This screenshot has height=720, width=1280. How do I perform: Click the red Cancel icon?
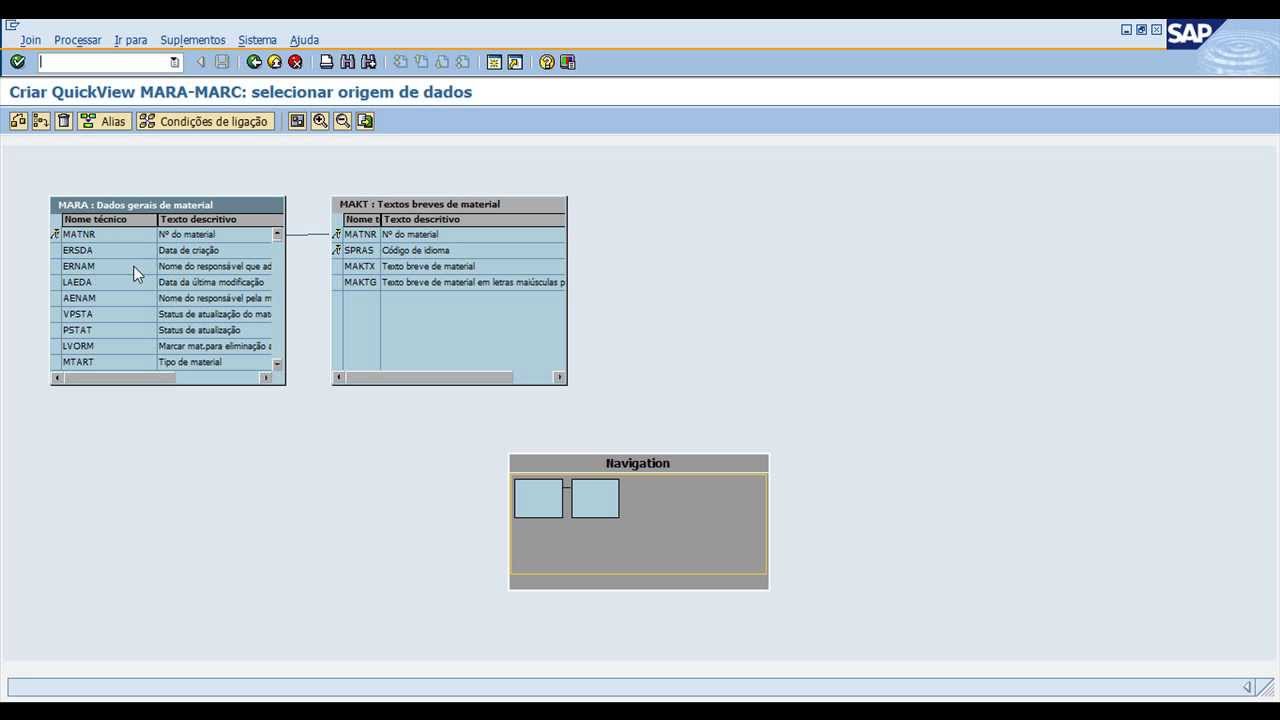tap(295, 62)
